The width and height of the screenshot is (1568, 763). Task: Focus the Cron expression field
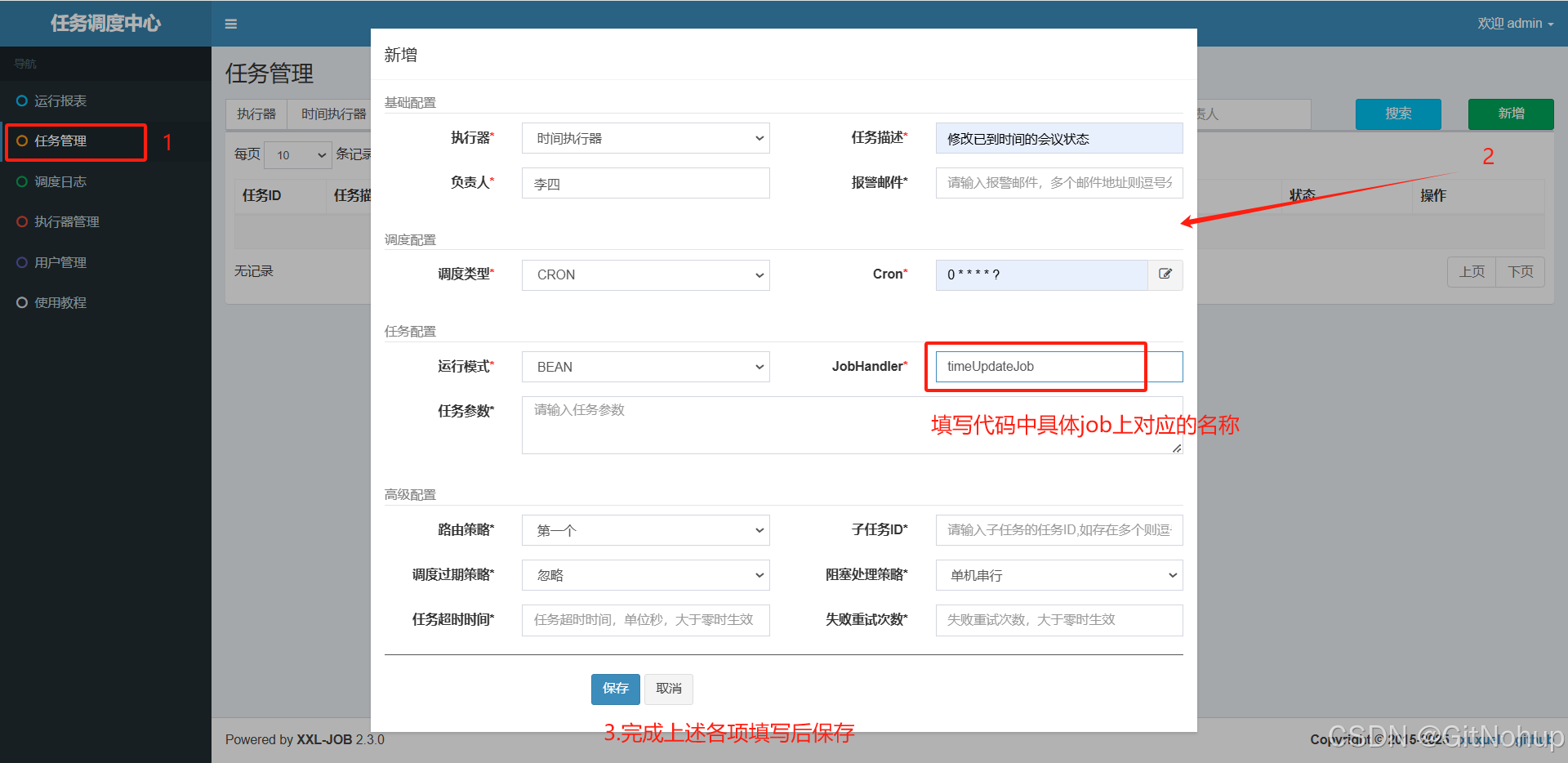[x=1041, y=274]
